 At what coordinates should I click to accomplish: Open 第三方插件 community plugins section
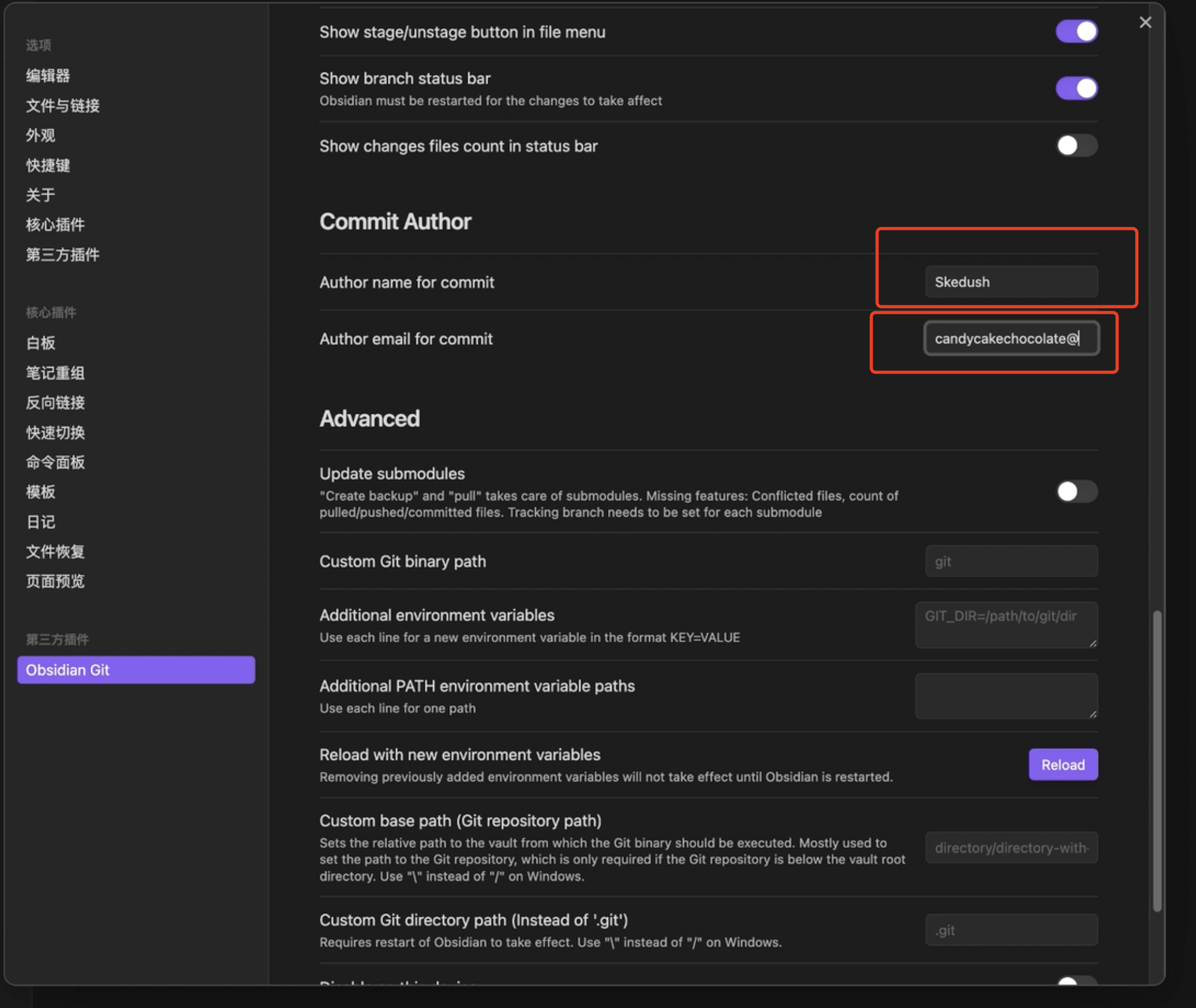63,254
